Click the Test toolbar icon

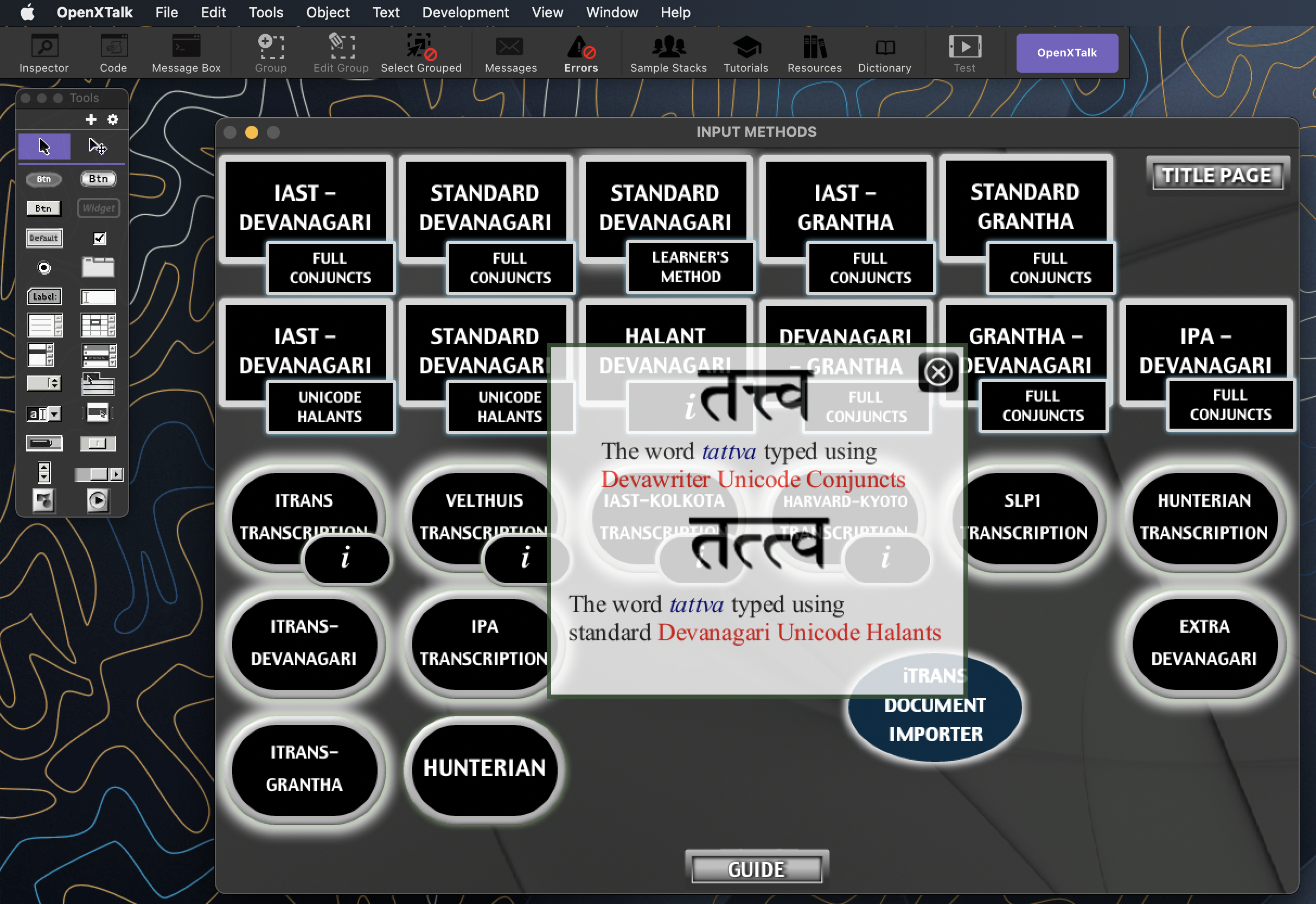(x=964, y=53)
